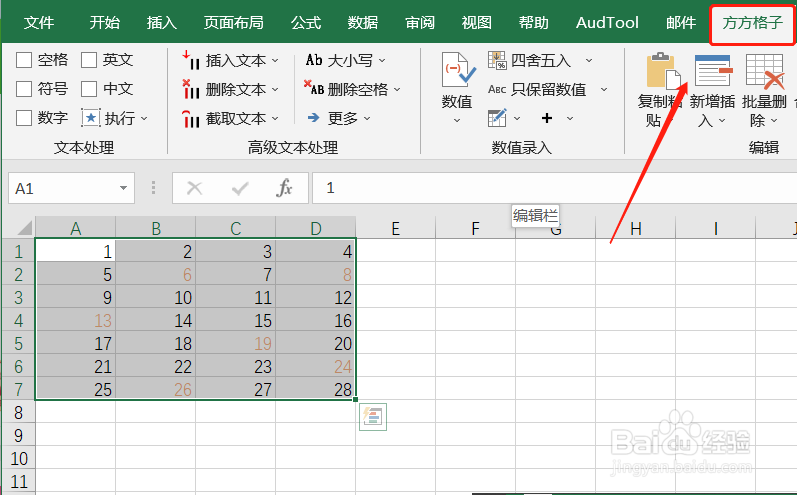The image size is (797, 495).
Task: Switch to the 视图 ribbon tab
Action: [x=477, y=22]
